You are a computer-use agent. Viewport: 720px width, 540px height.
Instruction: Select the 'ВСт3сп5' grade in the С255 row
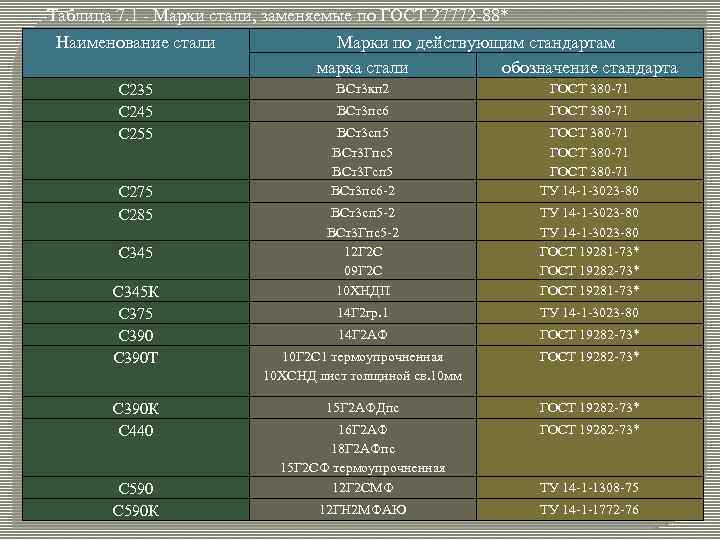point(363,133)
